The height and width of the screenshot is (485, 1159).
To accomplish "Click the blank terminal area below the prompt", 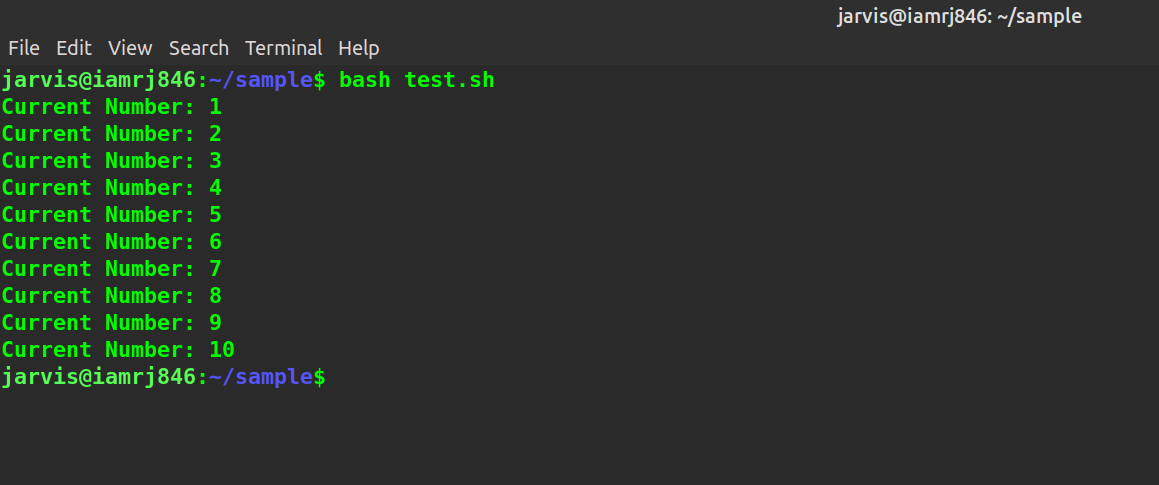I will point(580,435).
